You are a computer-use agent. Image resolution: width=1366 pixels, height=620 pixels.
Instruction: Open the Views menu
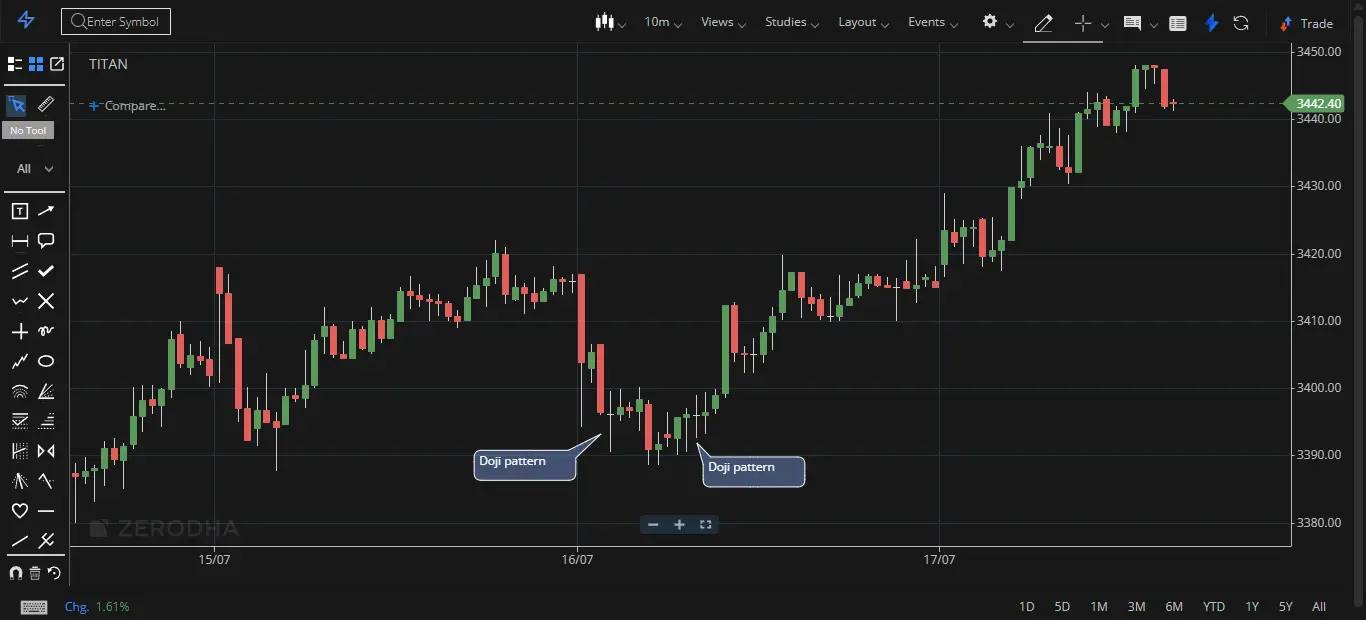(x=724, y=22)
